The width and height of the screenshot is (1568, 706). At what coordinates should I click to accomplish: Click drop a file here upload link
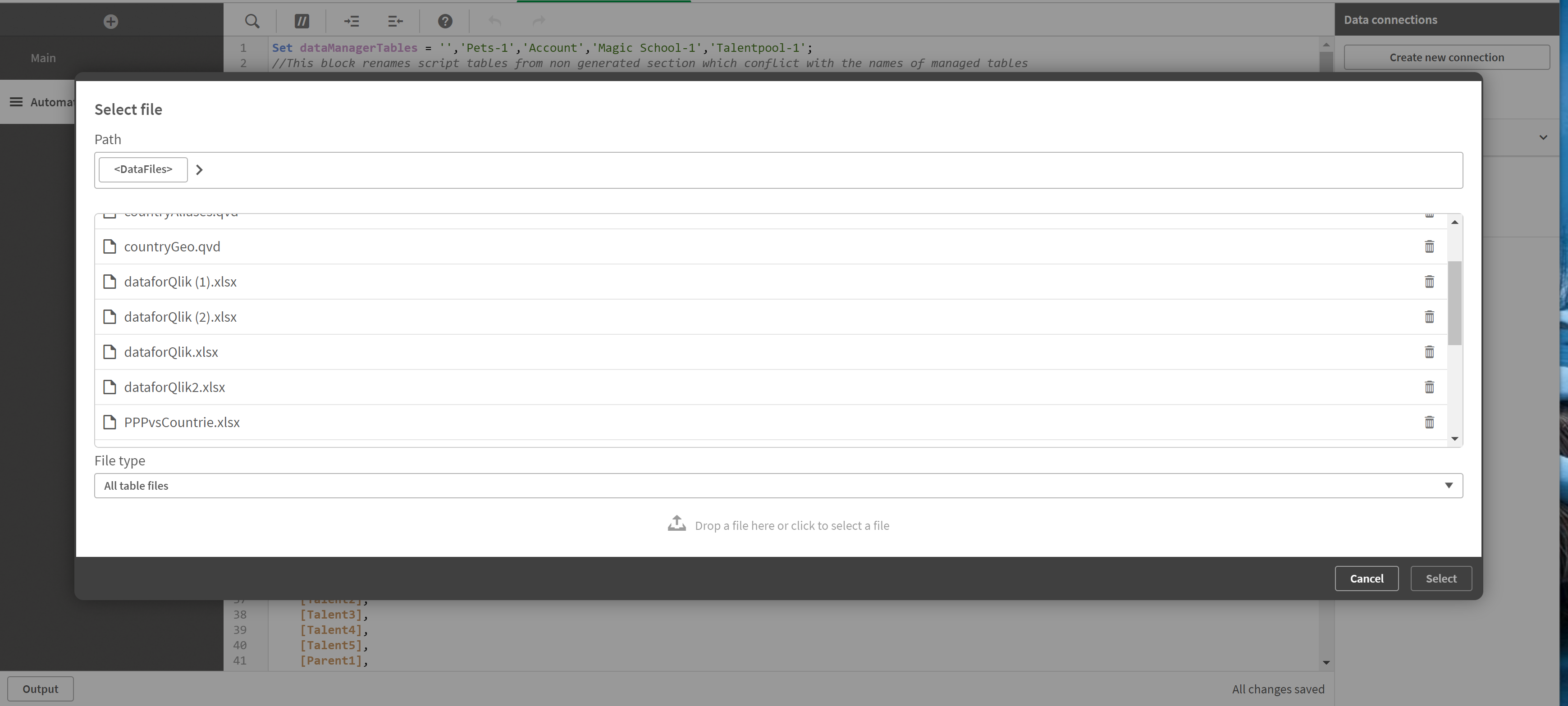click(791, 526)
